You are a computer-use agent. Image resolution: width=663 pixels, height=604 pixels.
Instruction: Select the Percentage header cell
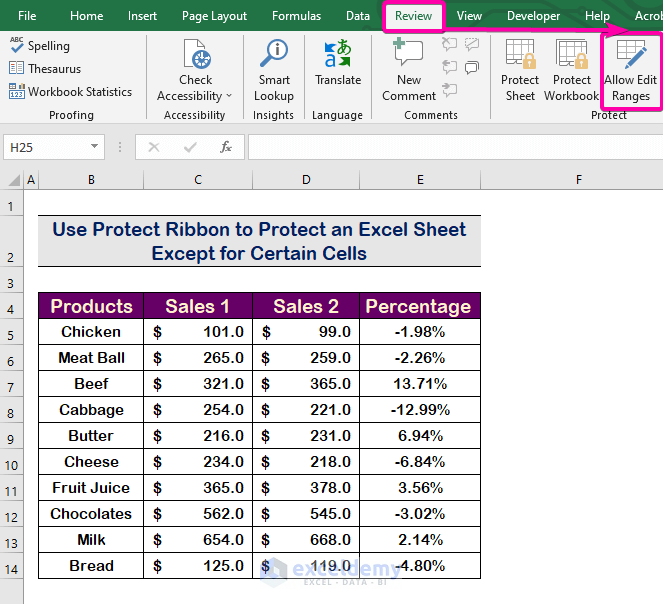420,306
